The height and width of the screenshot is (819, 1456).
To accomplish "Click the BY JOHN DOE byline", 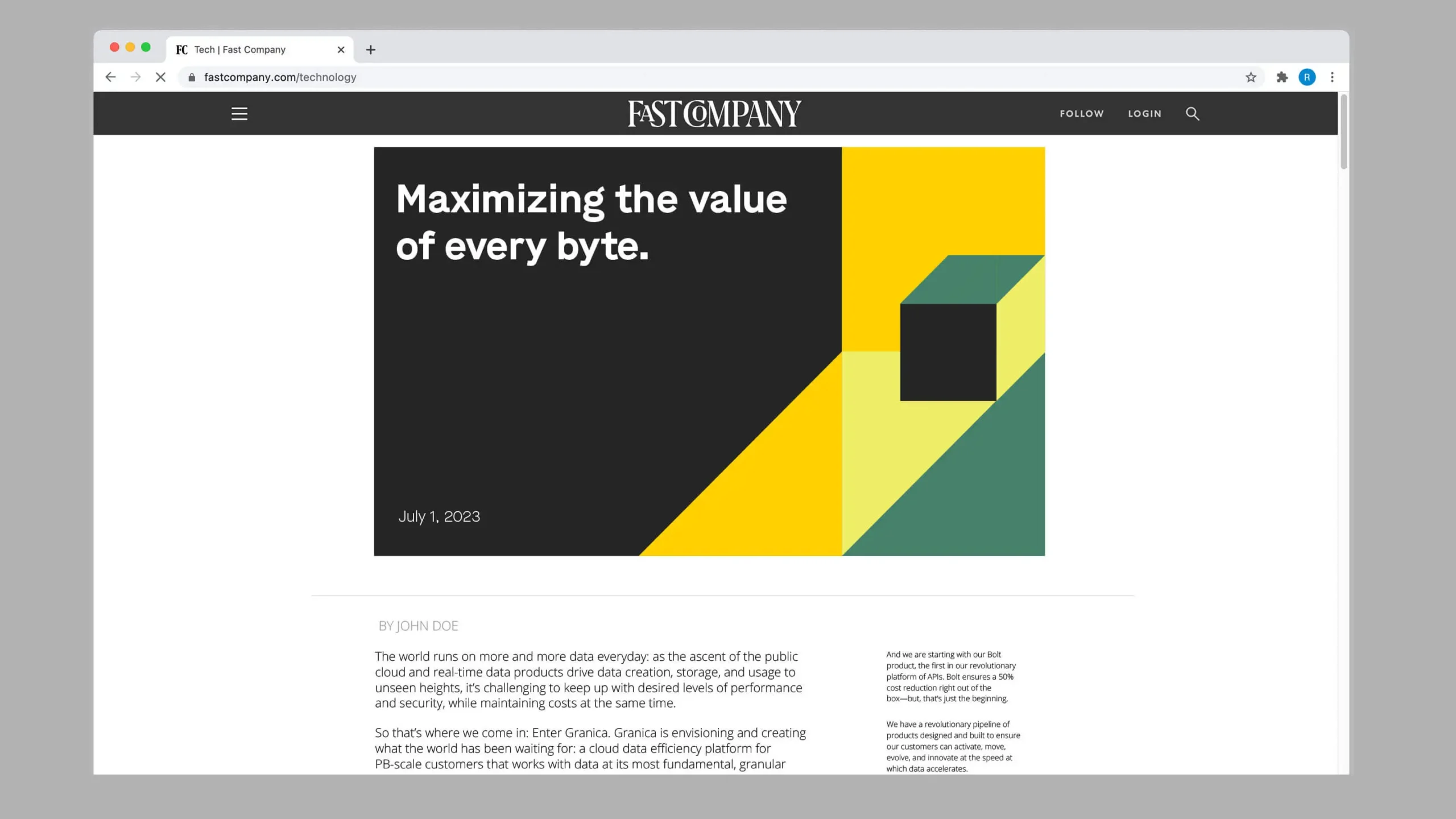I will pyautogui.click(x=418, y=626).
